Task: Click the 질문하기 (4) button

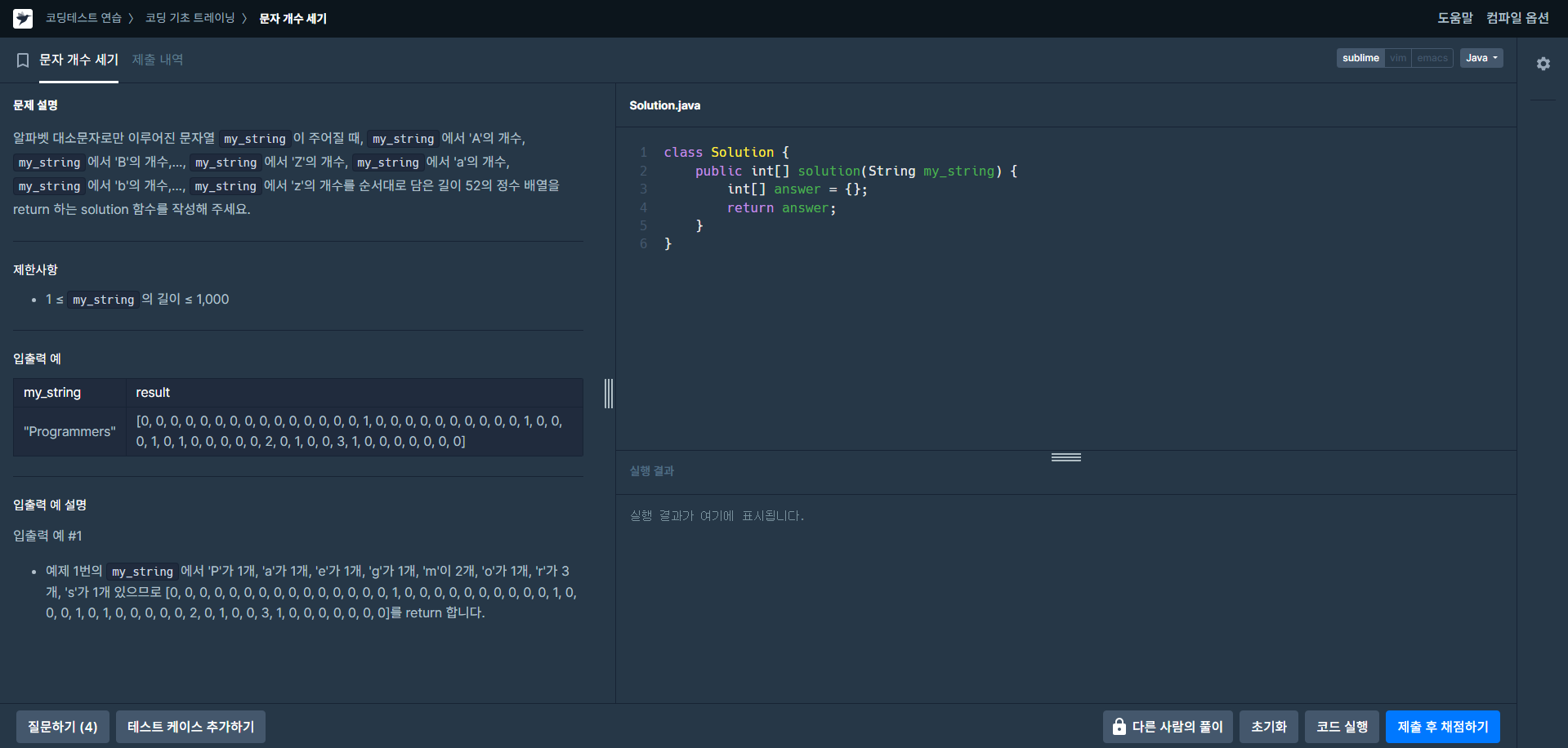Action: coord(63,727)
